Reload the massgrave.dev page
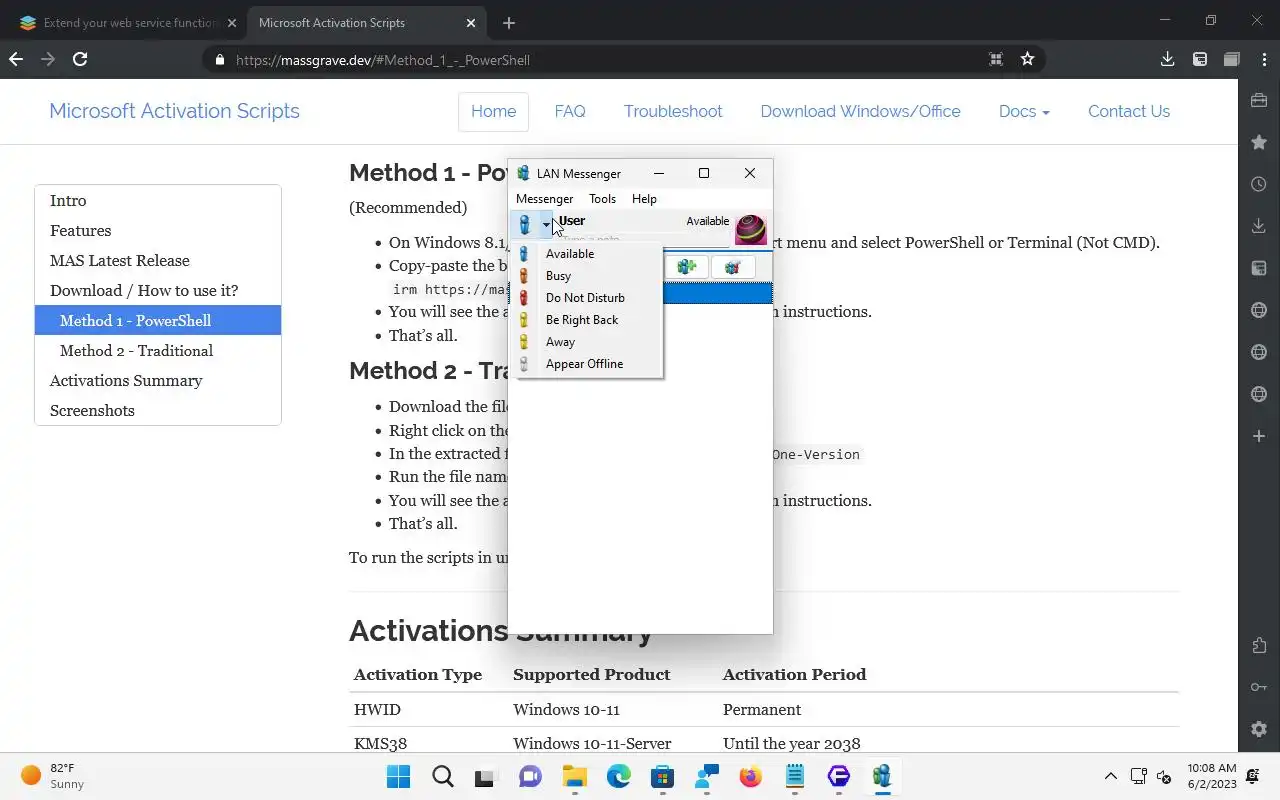The height and width of the screenshot is (800, 1280). click(x=80, y=59)
